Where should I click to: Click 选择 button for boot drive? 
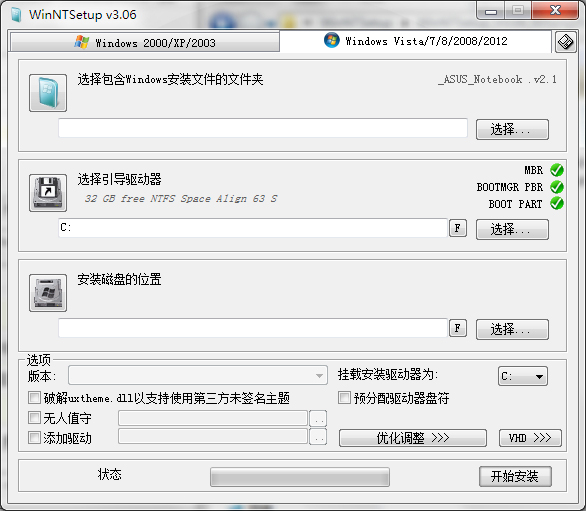[512, 230]
